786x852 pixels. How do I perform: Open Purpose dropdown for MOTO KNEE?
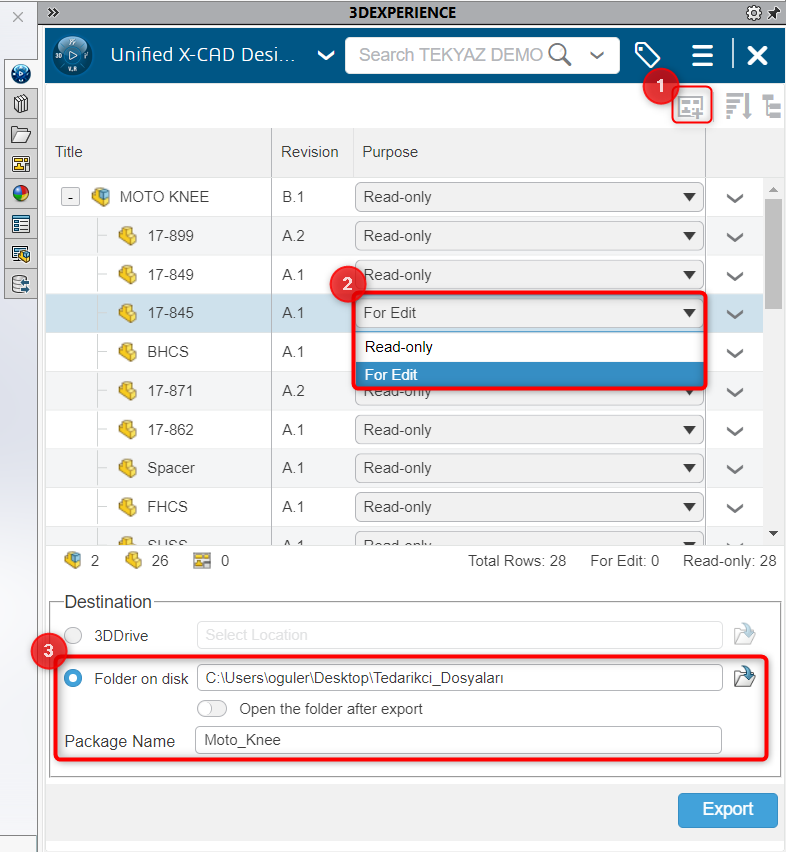[529, 197]
